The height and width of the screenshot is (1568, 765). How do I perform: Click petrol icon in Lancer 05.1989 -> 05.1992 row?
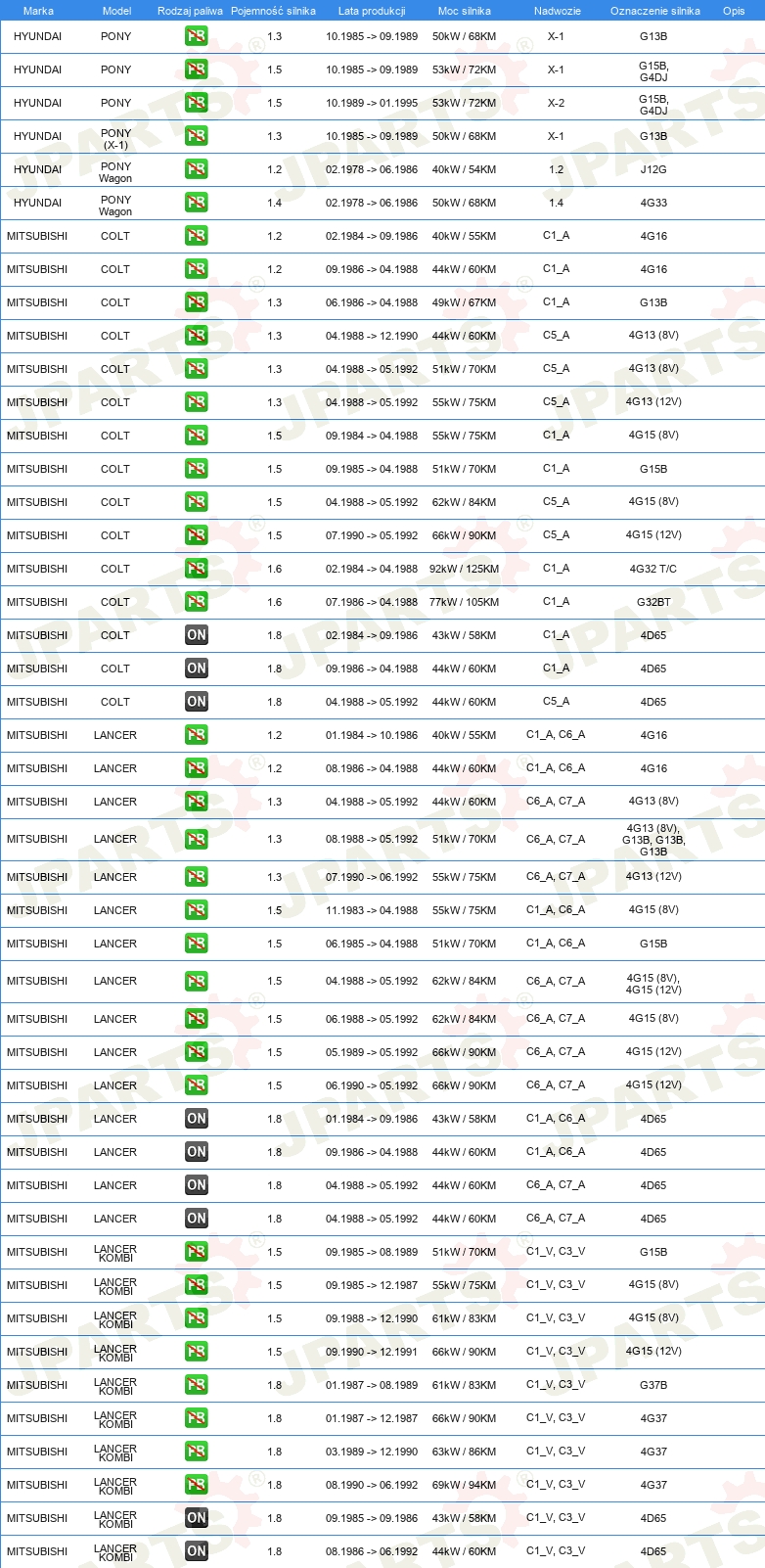[197, 1052]
